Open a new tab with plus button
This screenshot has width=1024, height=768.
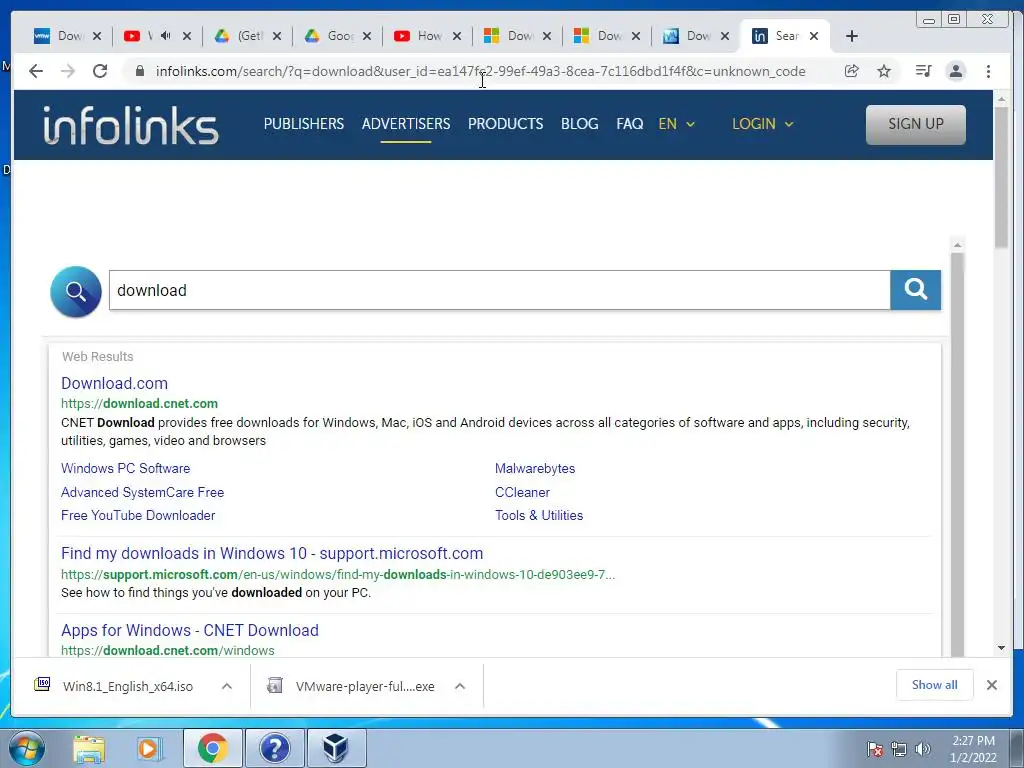click(852, 36)
